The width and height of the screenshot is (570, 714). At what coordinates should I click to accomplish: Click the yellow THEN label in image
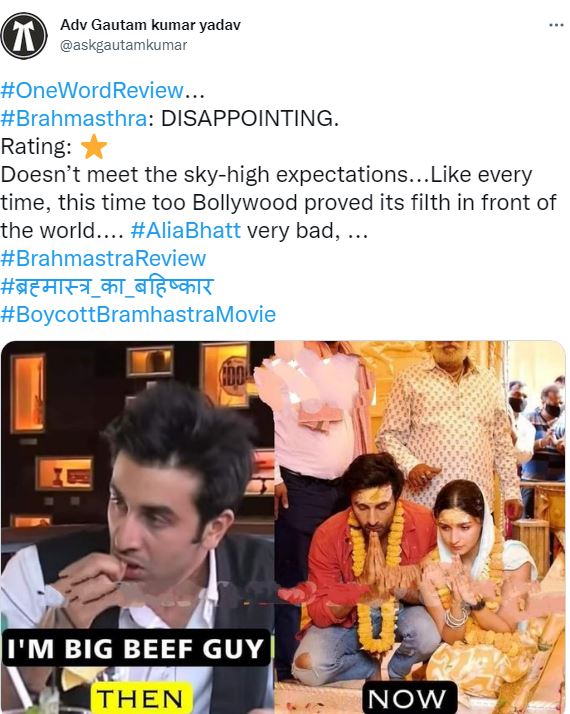140,699
